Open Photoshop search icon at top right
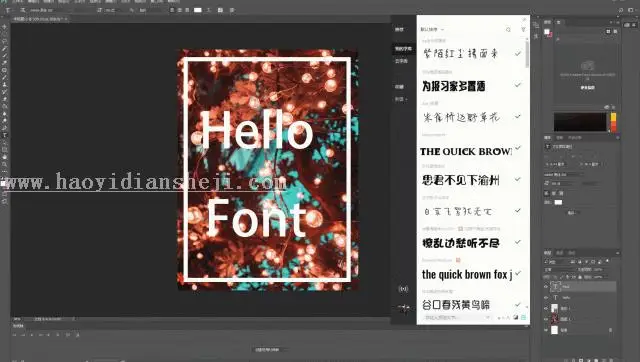Viewport: 640px width, 362px height. 621,10
